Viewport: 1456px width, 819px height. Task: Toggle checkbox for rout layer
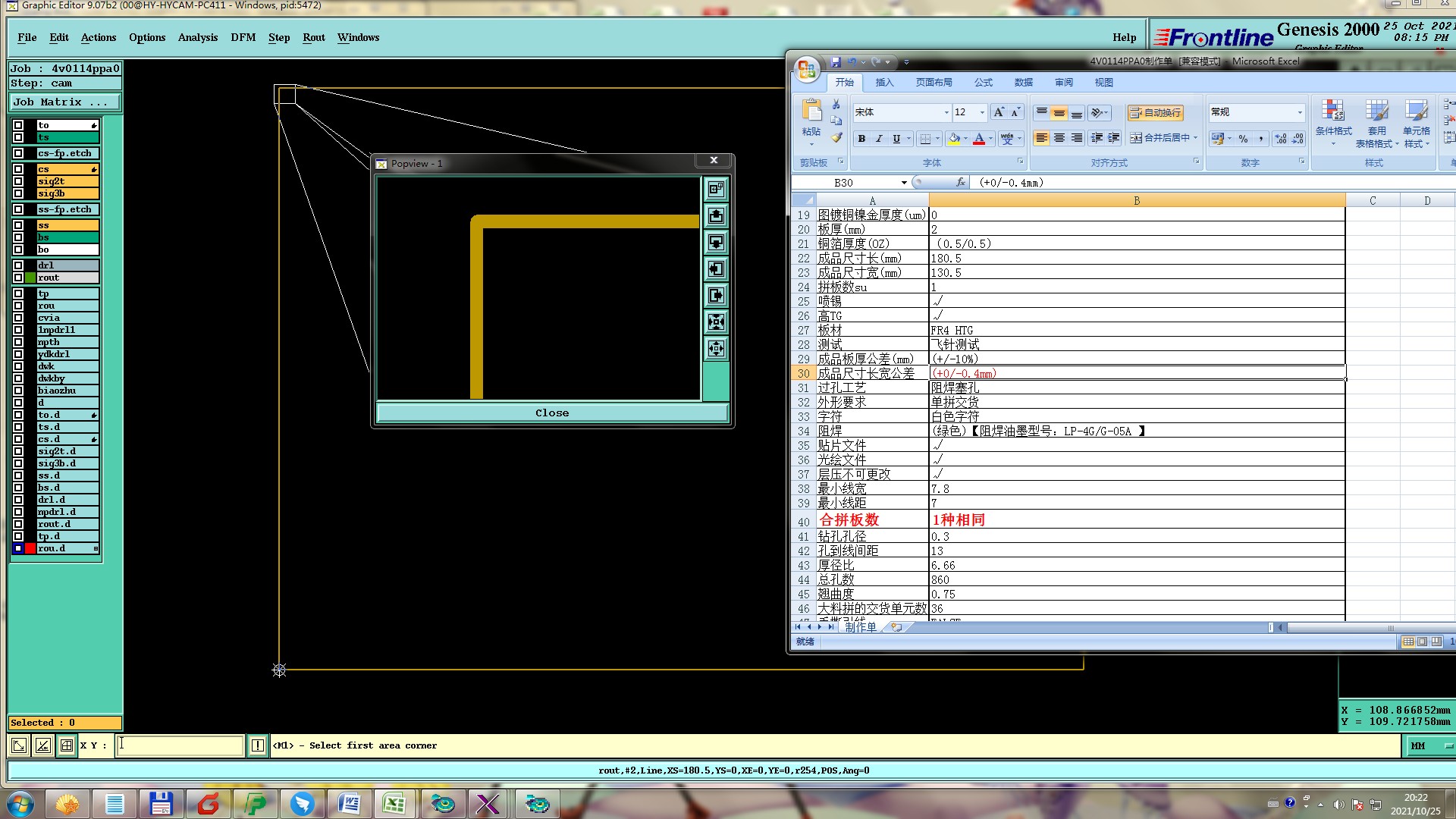[x=18, y=278]
